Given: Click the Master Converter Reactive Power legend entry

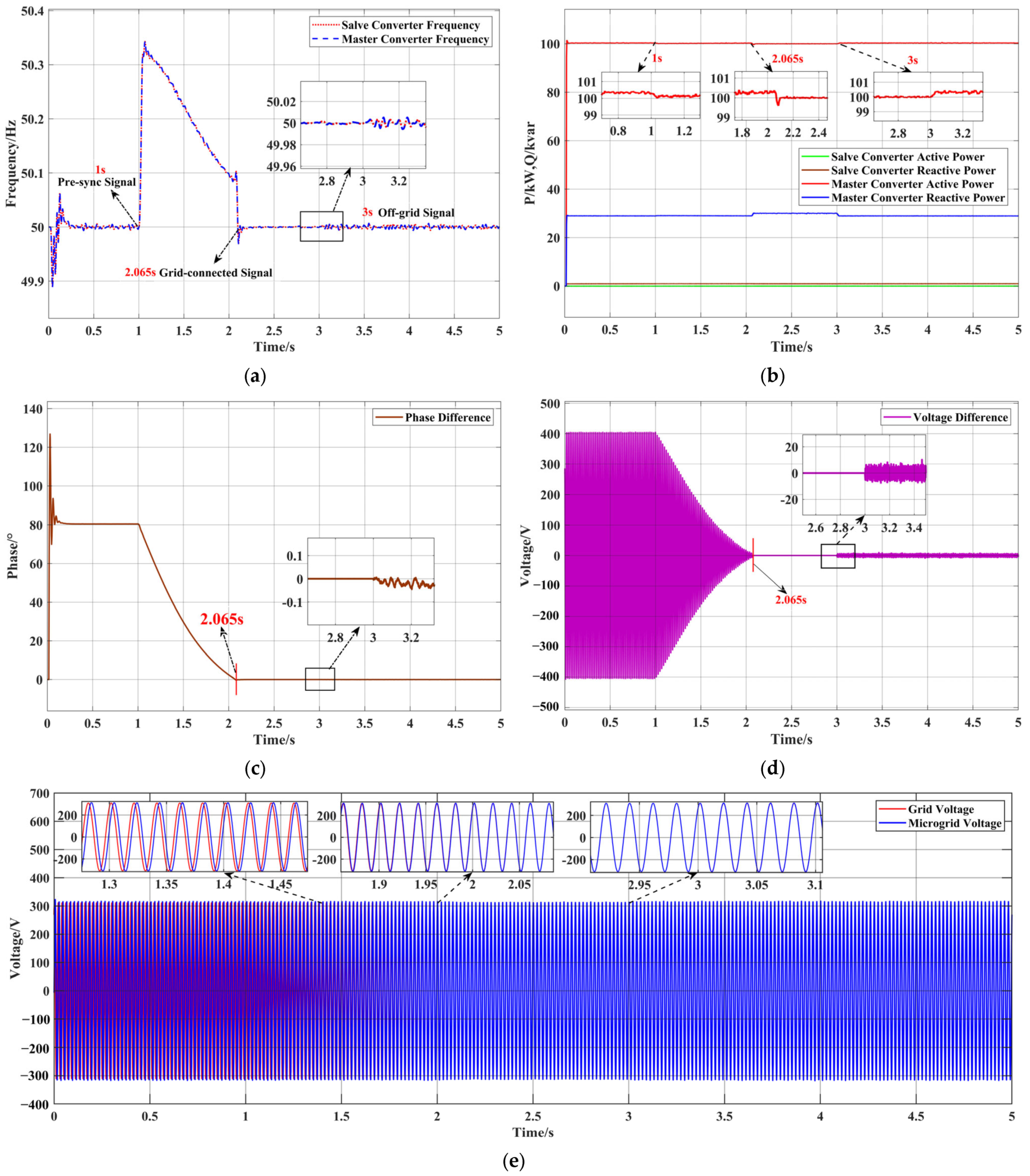Looking at the screenshot, I should [x=917, y=198].
